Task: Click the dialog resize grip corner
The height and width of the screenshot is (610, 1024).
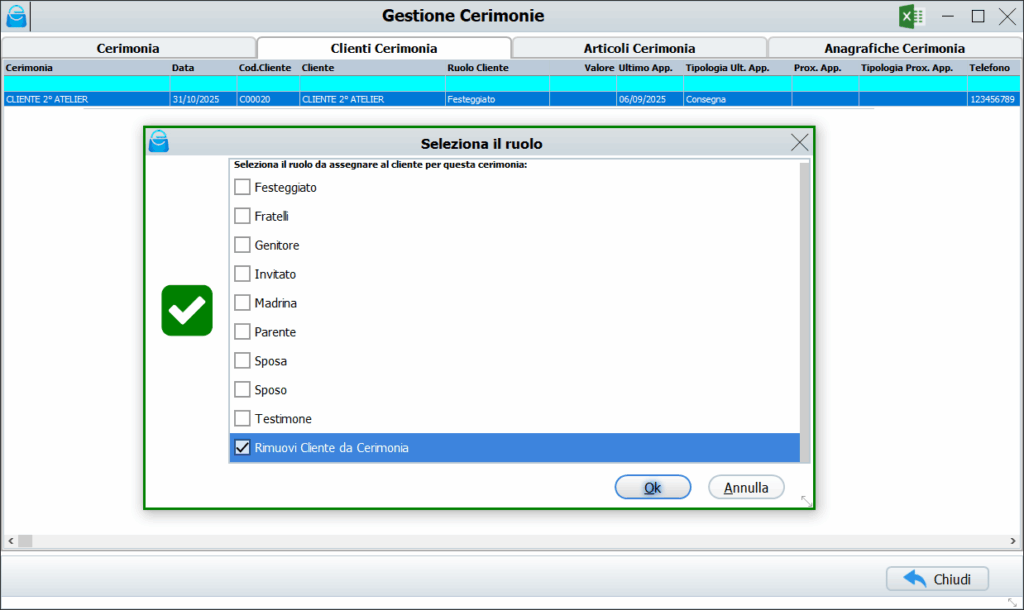Action: click(806, 501)
